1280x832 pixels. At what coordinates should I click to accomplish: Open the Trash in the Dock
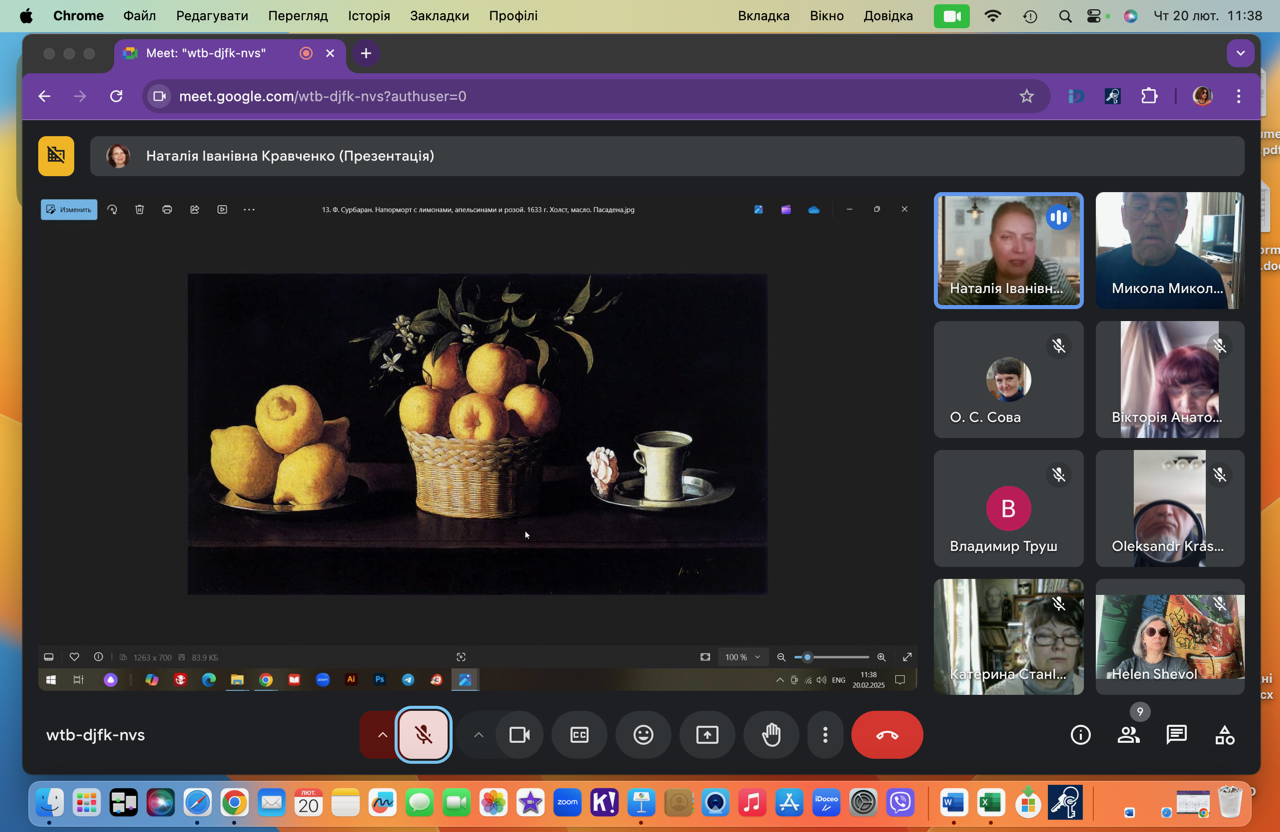pos(1231,802)
